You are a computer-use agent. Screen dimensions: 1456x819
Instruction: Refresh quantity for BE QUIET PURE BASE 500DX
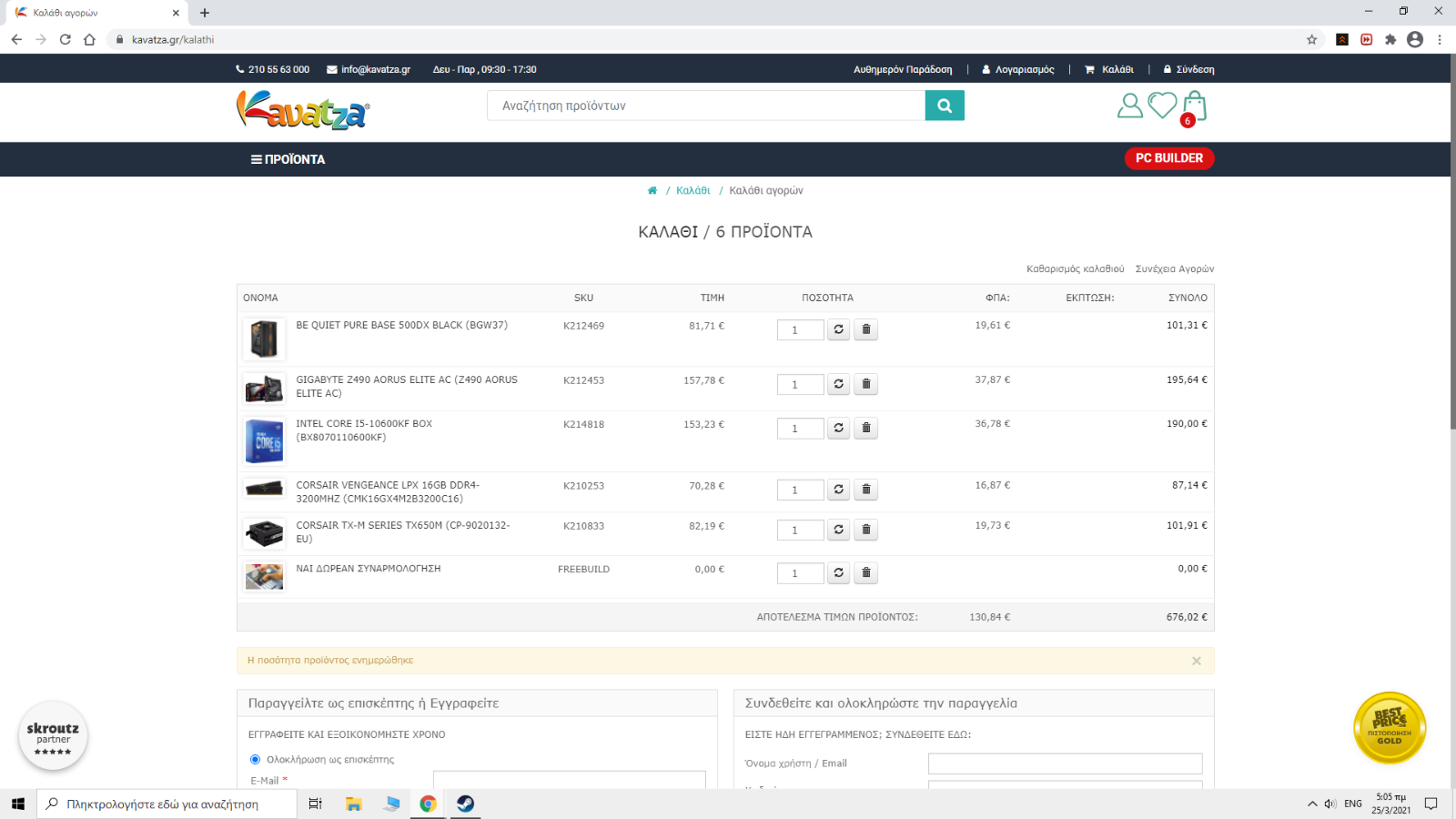[839, 329]
